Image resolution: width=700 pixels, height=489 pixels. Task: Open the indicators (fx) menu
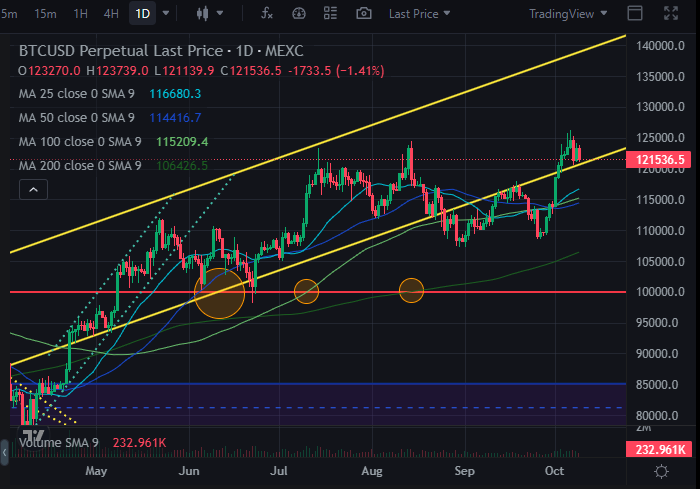266,13
